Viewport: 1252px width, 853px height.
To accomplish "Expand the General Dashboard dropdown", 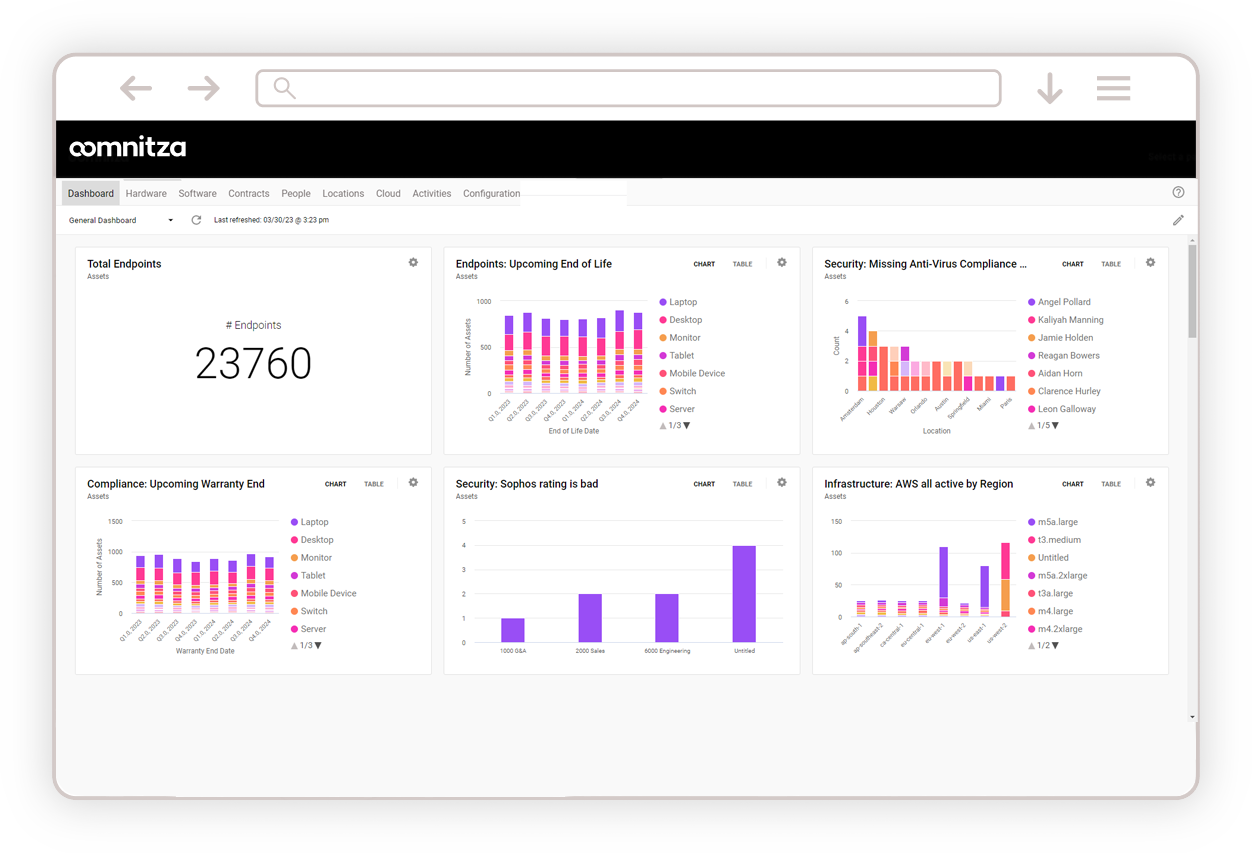I will click(x=121, y=220).
